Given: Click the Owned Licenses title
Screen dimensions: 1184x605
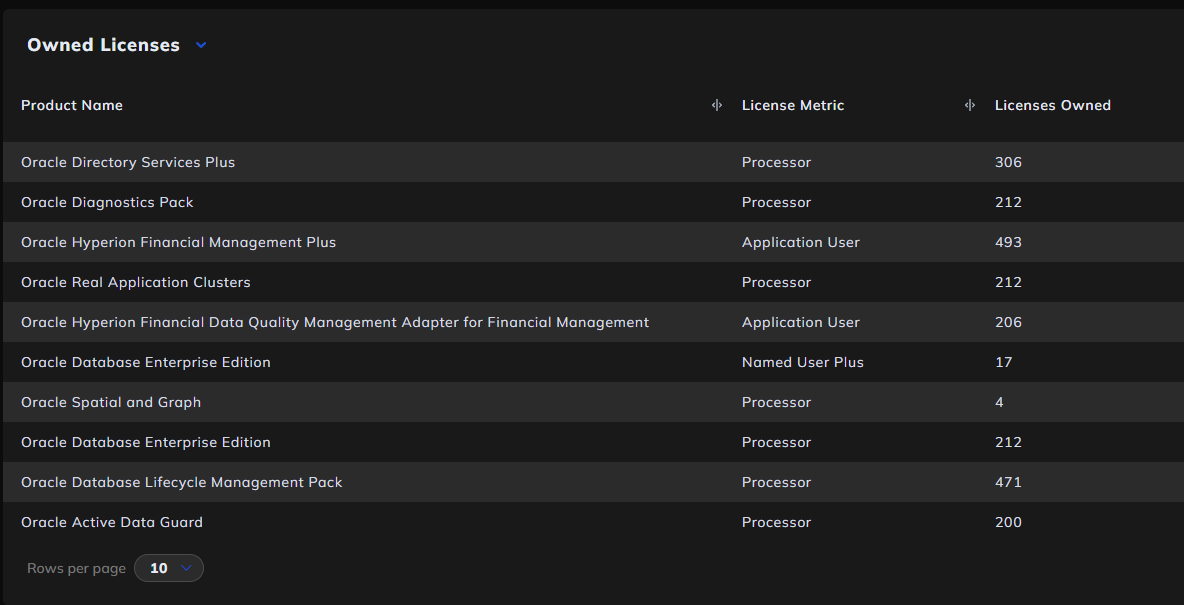Looking at the screenshot, I should (x=103, y=45).
